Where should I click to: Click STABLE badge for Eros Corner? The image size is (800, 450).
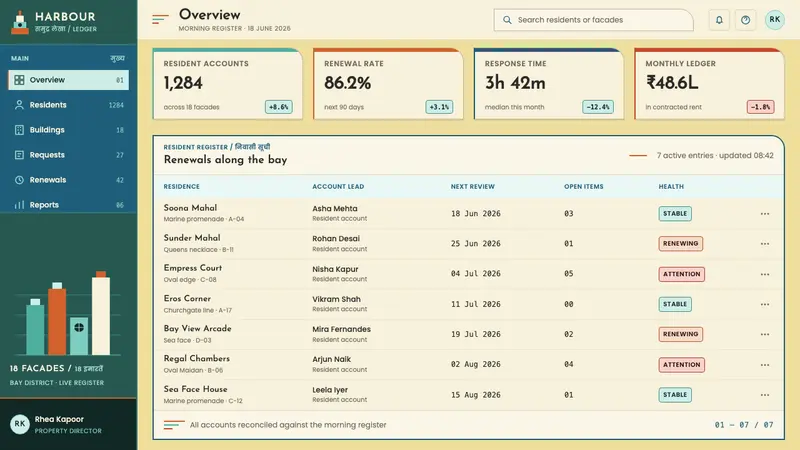tap(675, 305)
